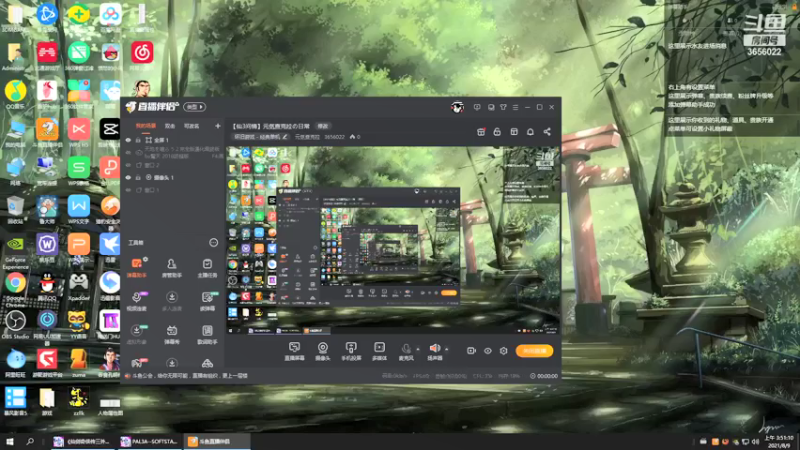Open the 歌词助手 lyrics assistant tool
This screenshot has width=800, height=450.
coord(207,334)
